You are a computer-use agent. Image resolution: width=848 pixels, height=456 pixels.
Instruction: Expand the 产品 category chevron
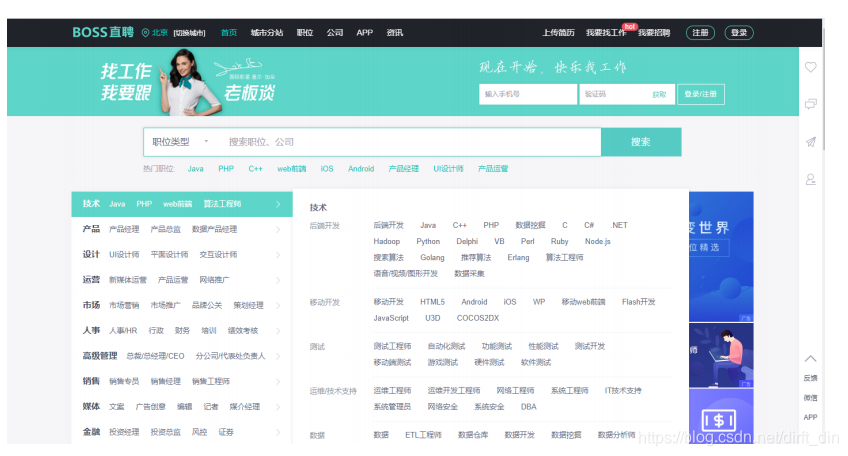pyautogui.click(x=278, y=229)
